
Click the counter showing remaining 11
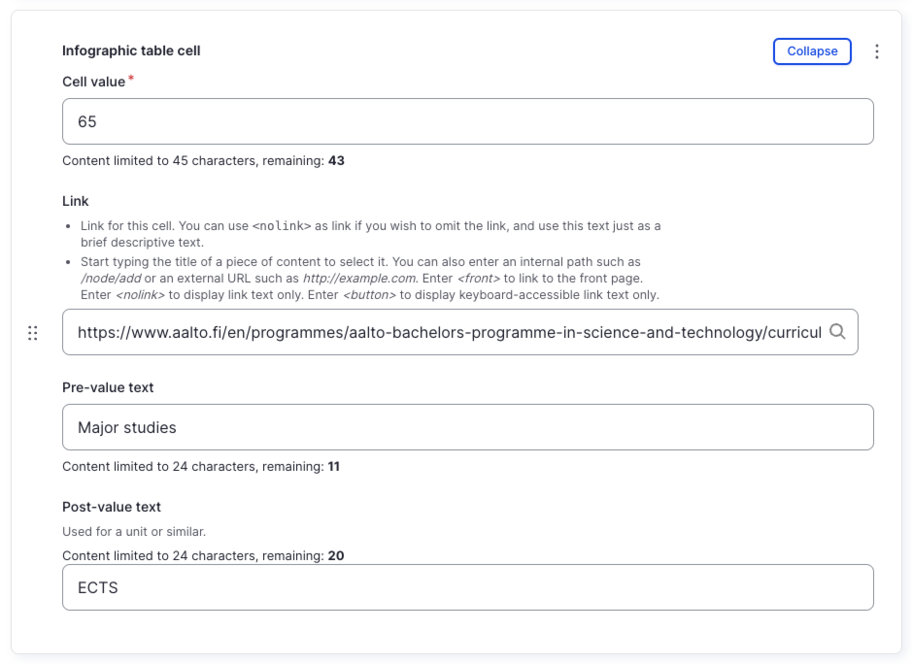pyautogui.click(x=200, y=466)
